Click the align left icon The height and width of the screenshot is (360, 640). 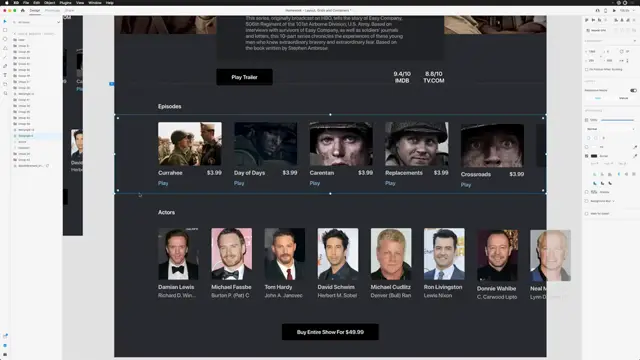coord(616,20)
